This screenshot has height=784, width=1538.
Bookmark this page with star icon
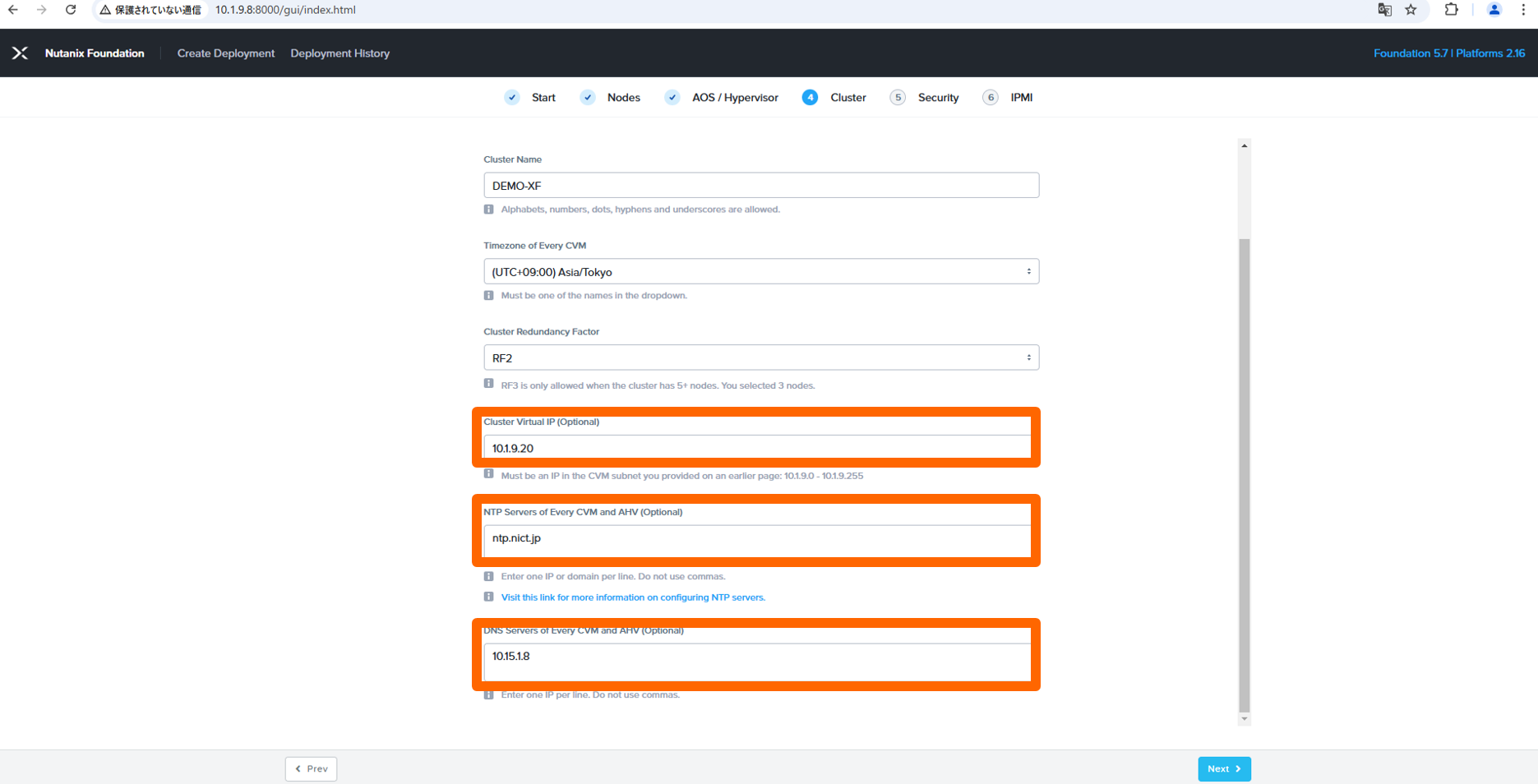click(x=1411, y=10)
